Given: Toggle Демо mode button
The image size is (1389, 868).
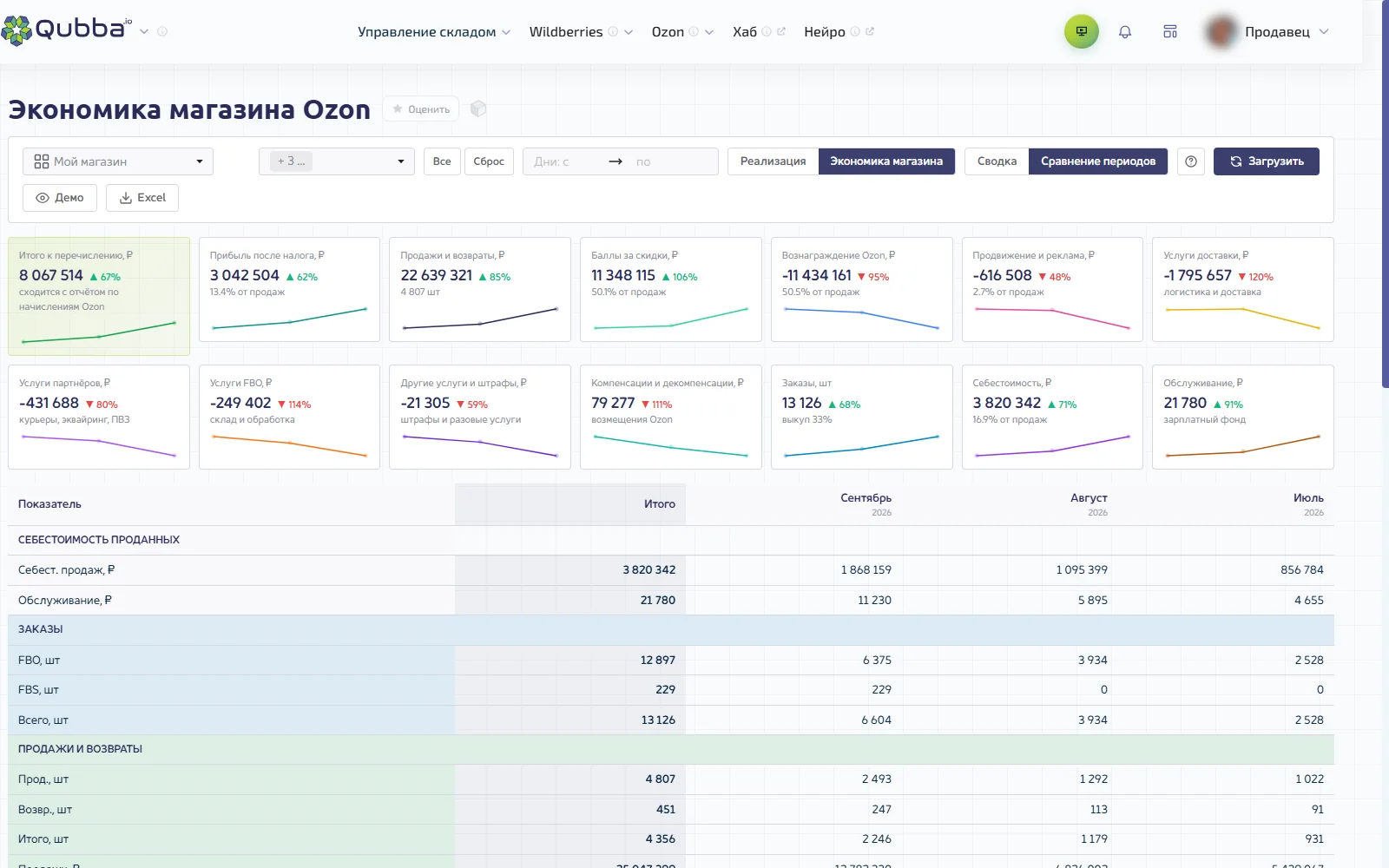Looking at the screenshot, I should coord(60,198).
